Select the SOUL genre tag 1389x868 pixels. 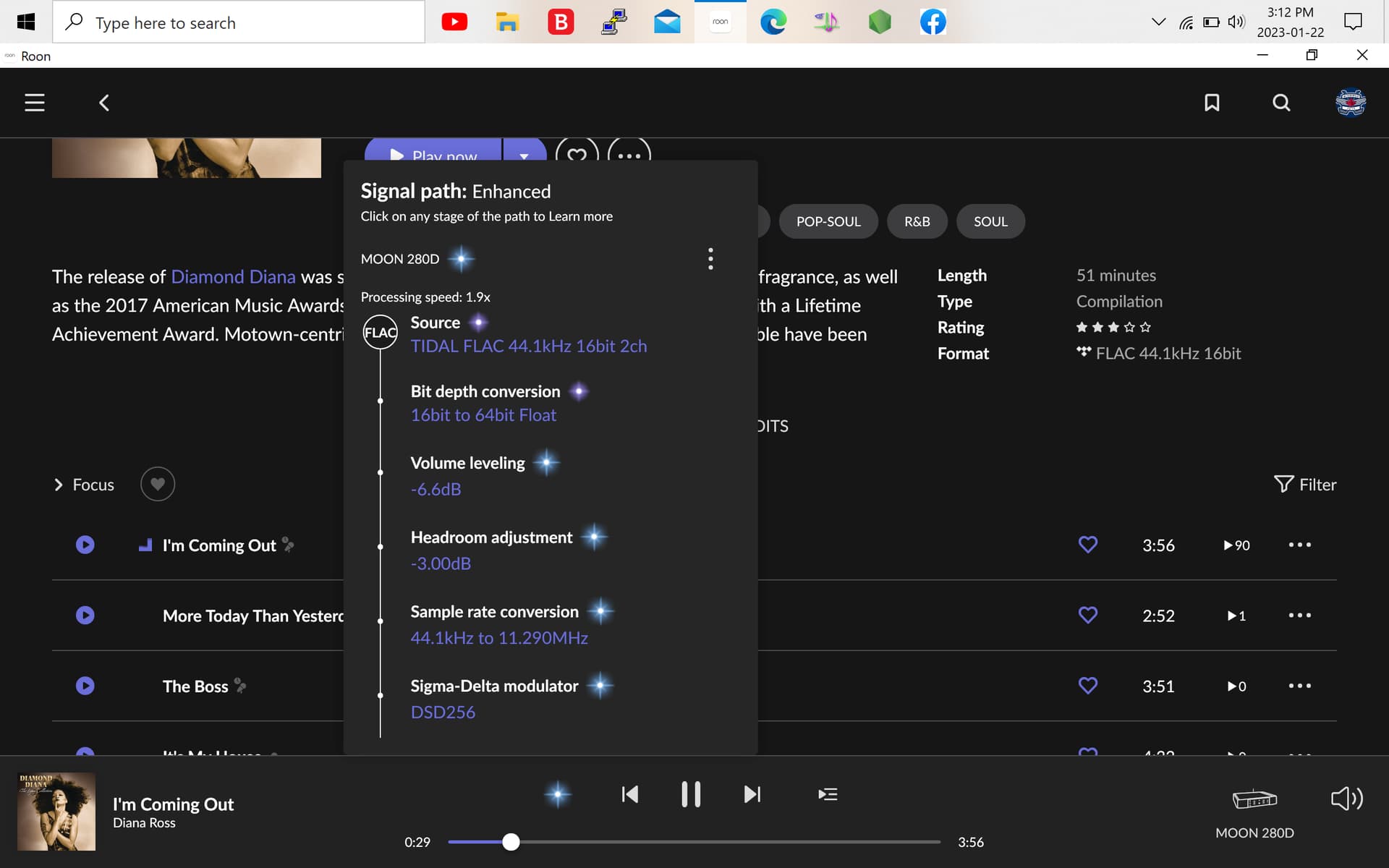(990, 221)
